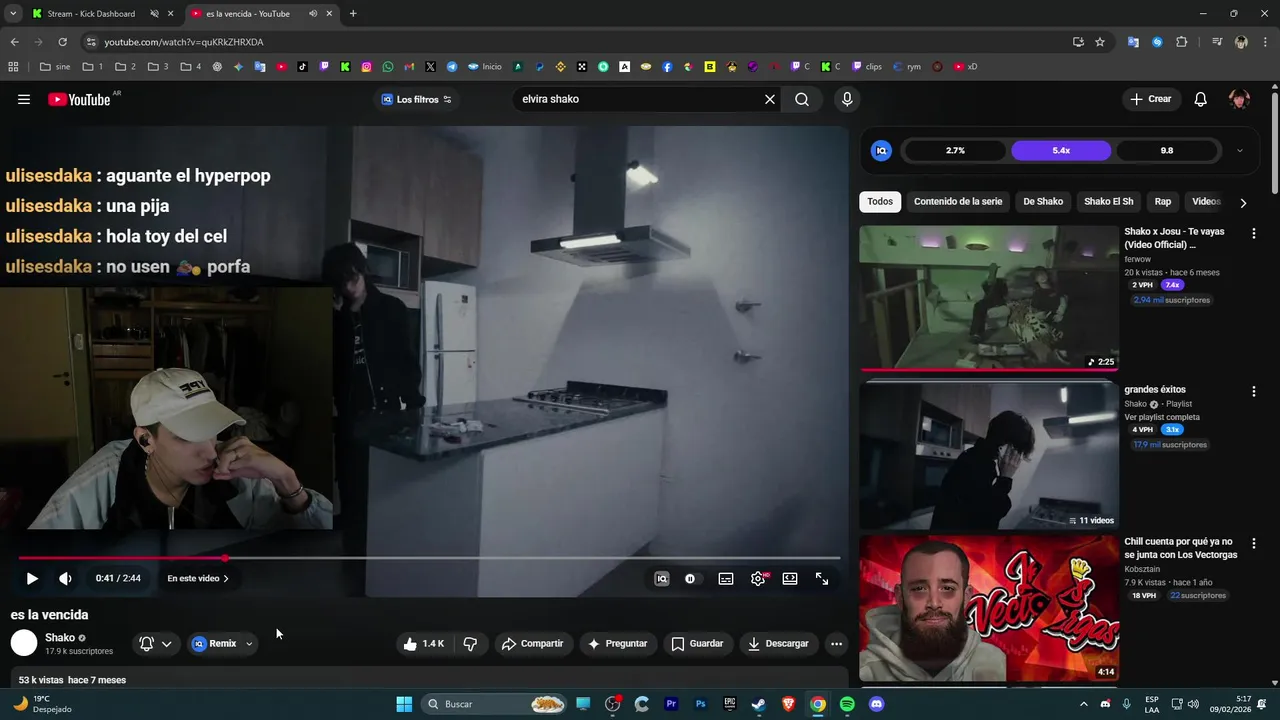Open the 'sine' bookmarks folder

coord(55,67)
